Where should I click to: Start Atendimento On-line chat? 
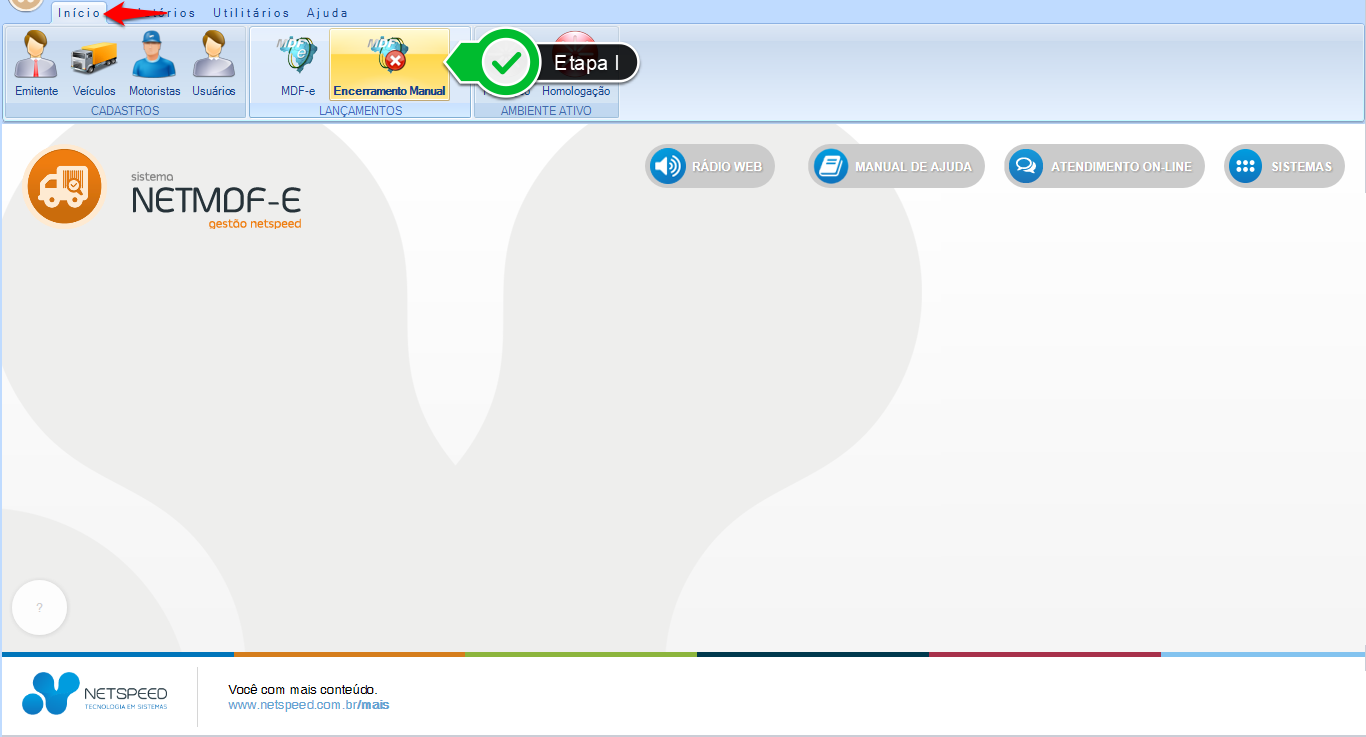1104,166
